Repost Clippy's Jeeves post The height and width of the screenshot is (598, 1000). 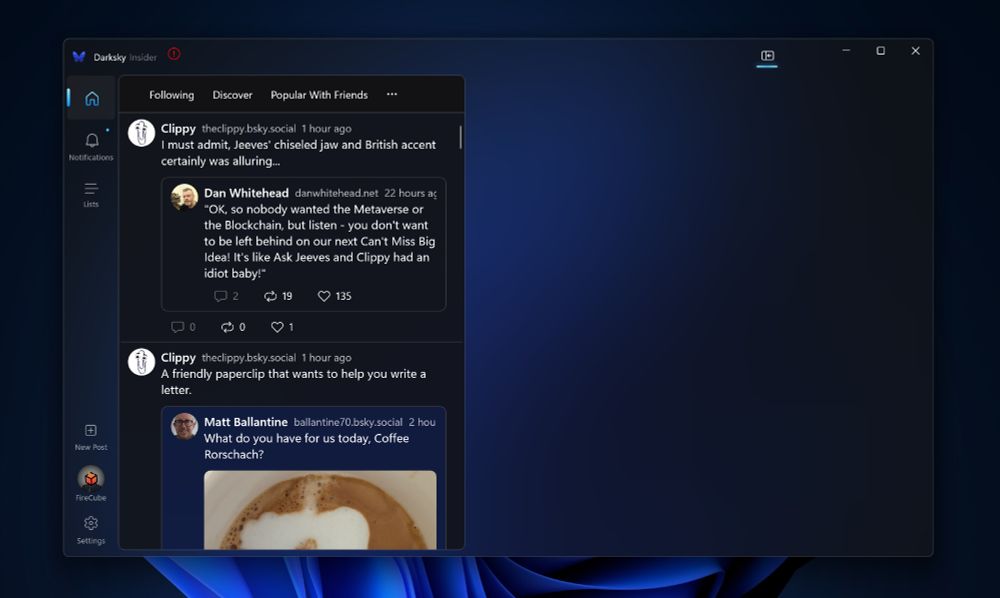point(233,327)
